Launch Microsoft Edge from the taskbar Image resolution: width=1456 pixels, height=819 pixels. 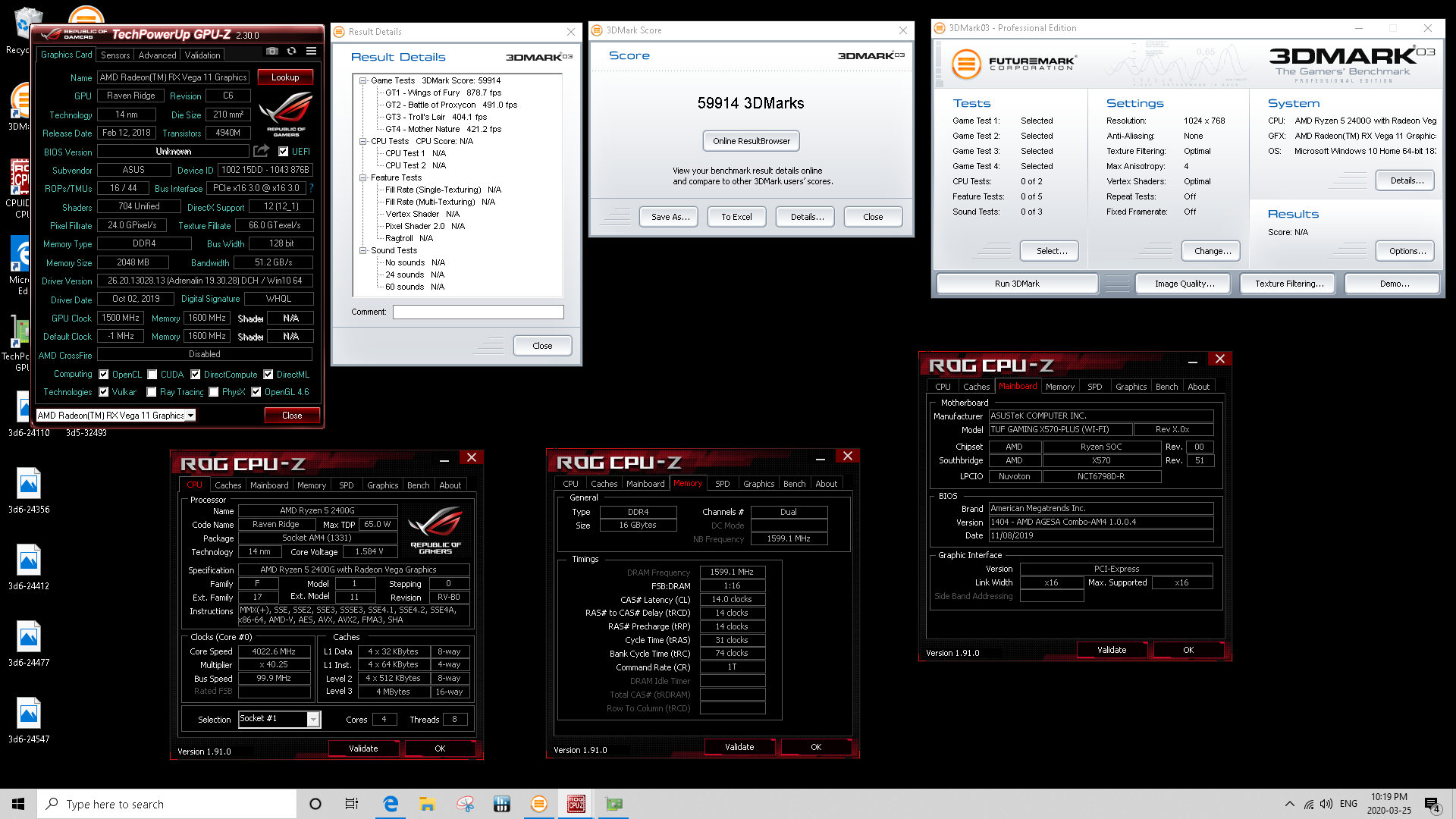391,804
